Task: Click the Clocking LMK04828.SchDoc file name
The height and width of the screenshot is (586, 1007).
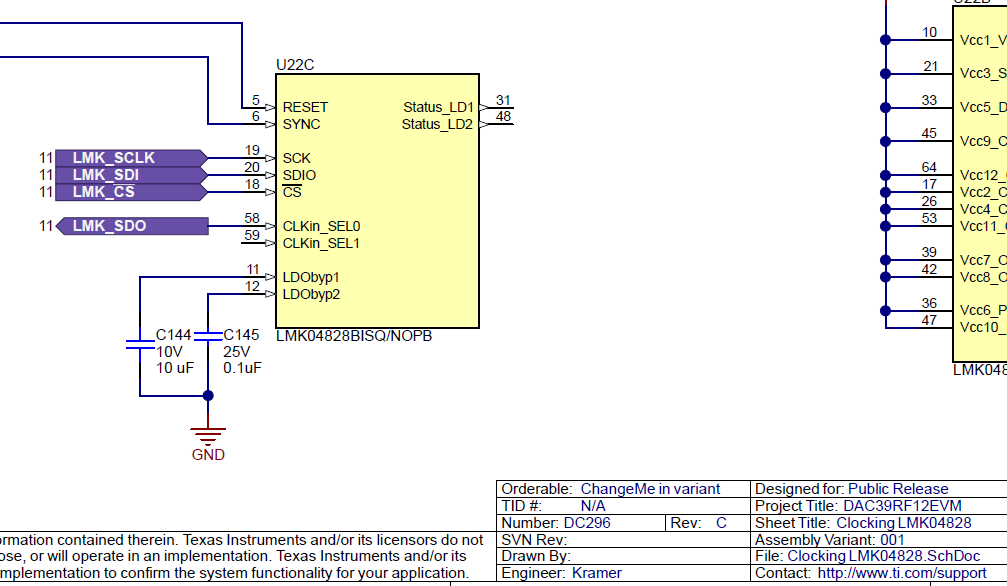Action: click(x=884, y=556)
